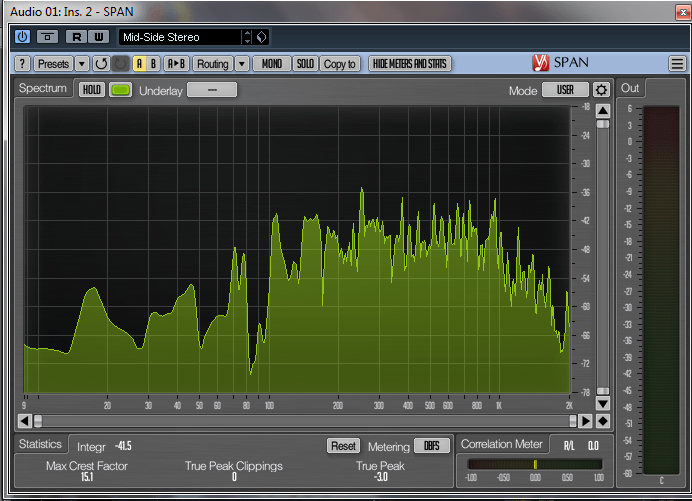
Task: Expand the arrow dropdown next to Routing
Action: point(241,64)
